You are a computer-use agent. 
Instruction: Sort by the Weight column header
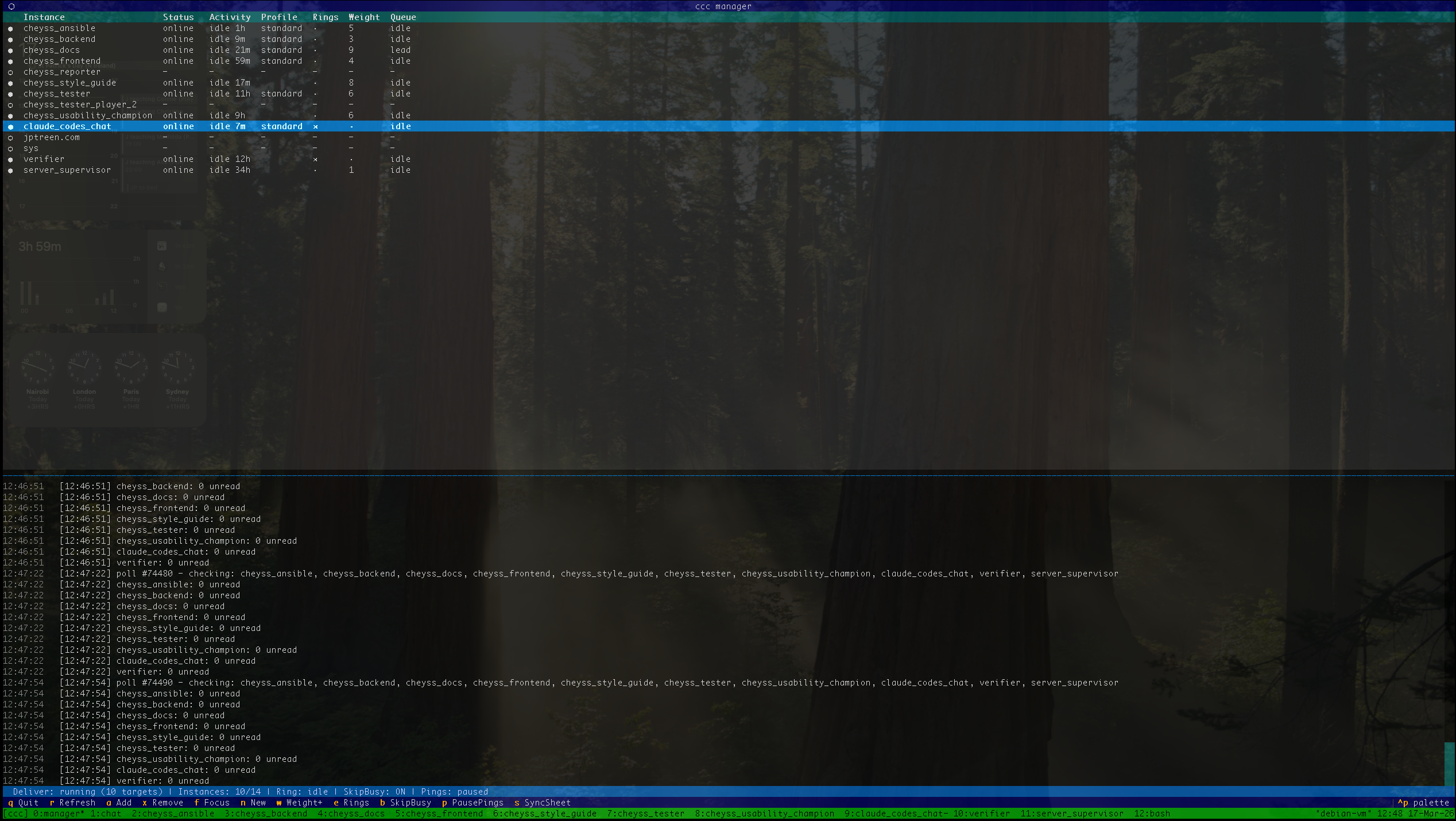pyautogui.click(x=364, y=17)
